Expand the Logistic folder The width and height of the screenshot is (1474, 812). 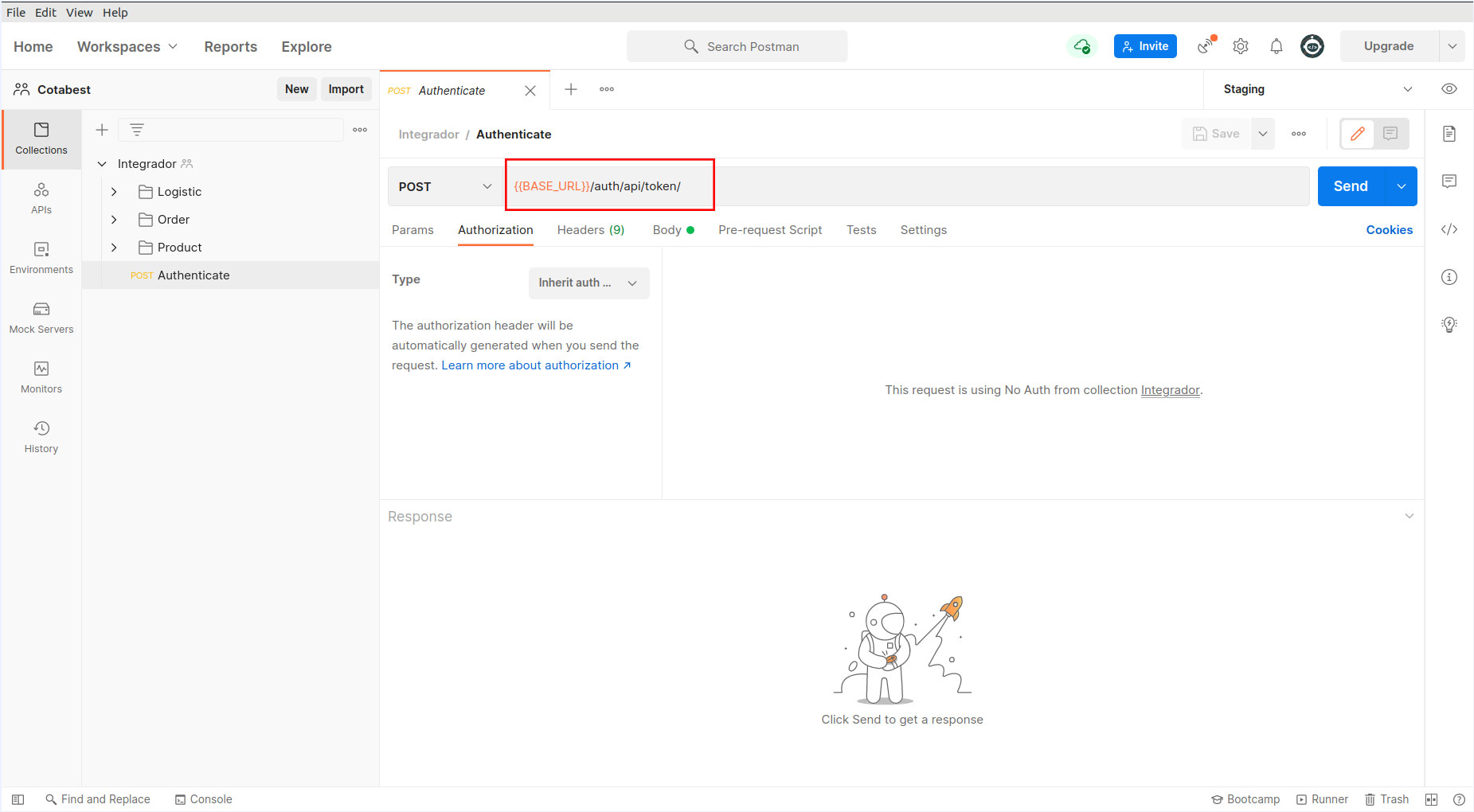pyautogui.click(x=115, y=192)
